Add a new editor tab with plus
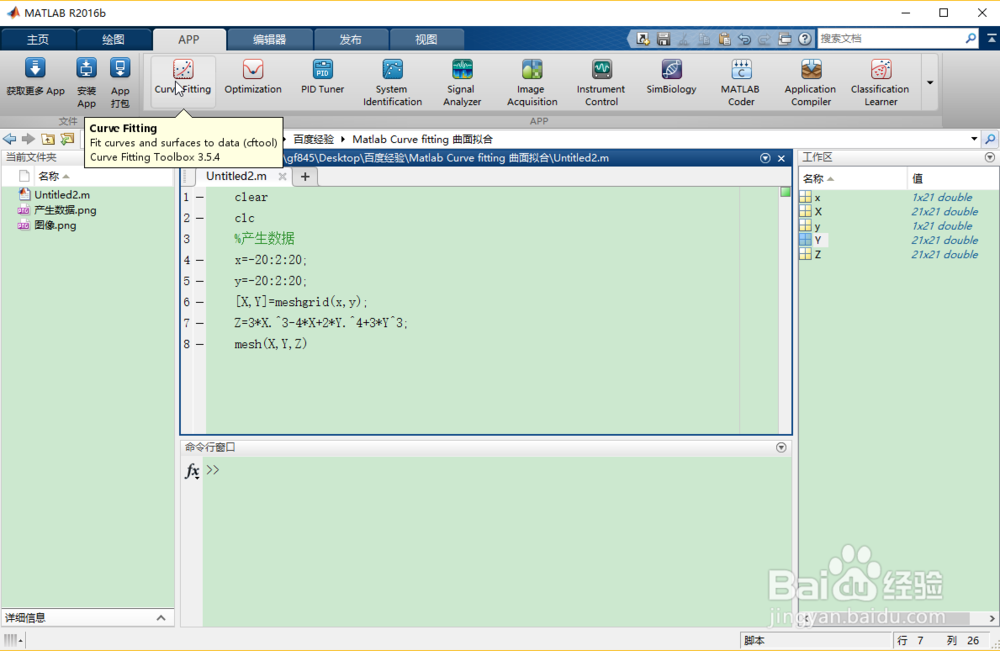Viewport: 1000px width, 651px height. click(x=305, y=177)
